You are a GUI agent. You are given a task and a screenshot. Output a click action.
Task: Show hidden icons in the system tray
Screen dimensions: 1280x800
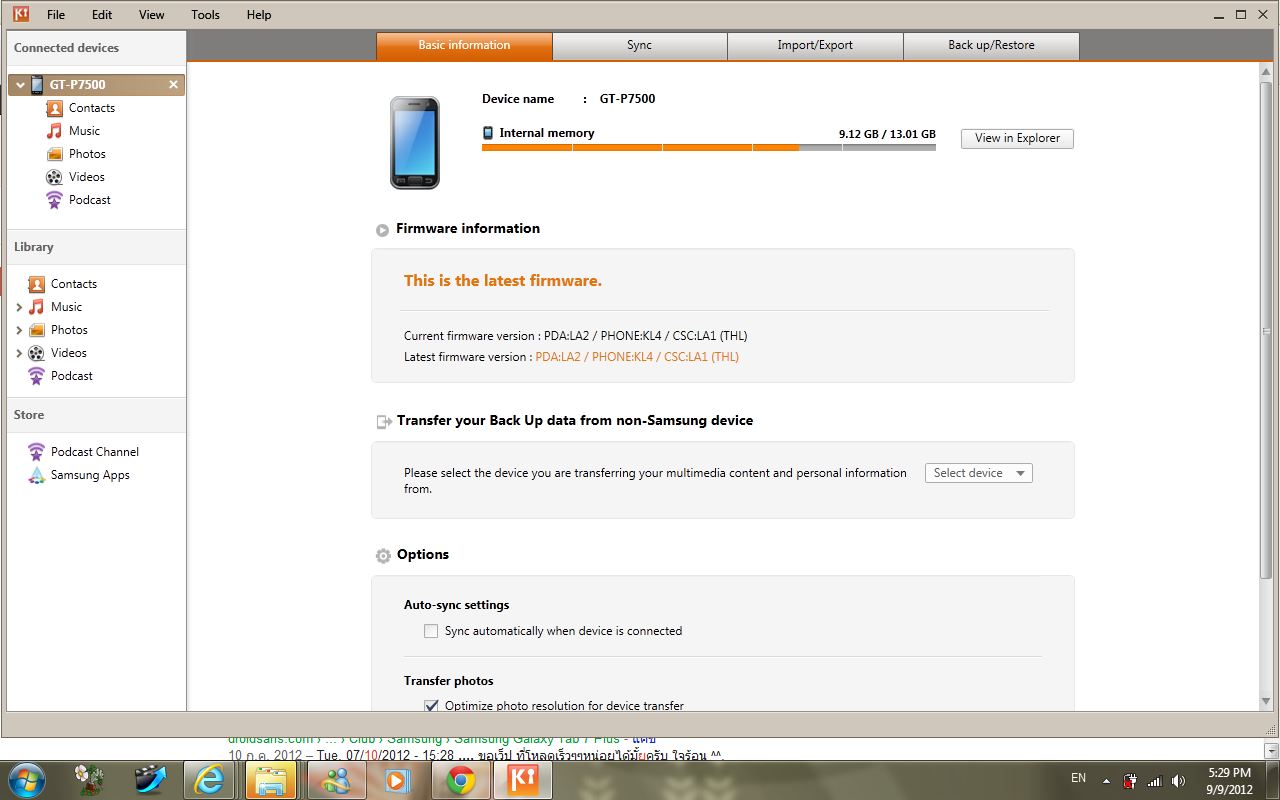[x=1106, y=780]
